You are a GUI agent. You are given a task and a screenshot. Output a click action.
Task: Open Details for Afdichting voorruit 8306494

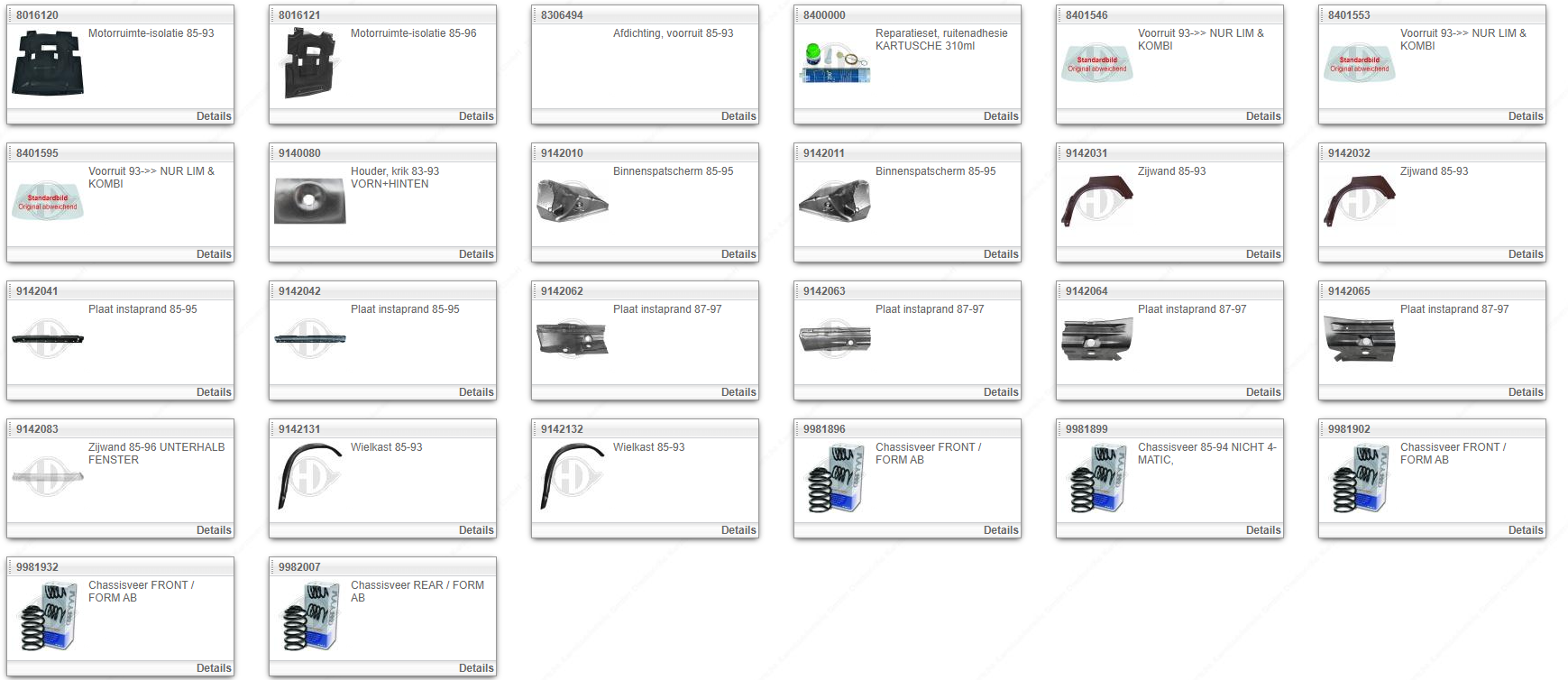738,116
